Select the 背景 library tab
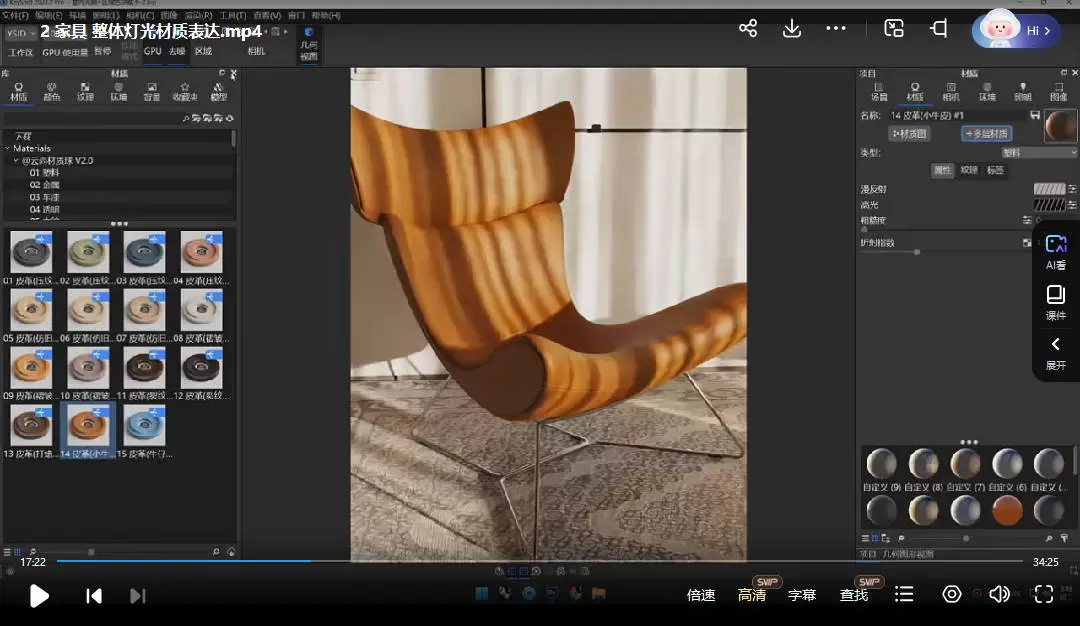 [x=152, y=92]
